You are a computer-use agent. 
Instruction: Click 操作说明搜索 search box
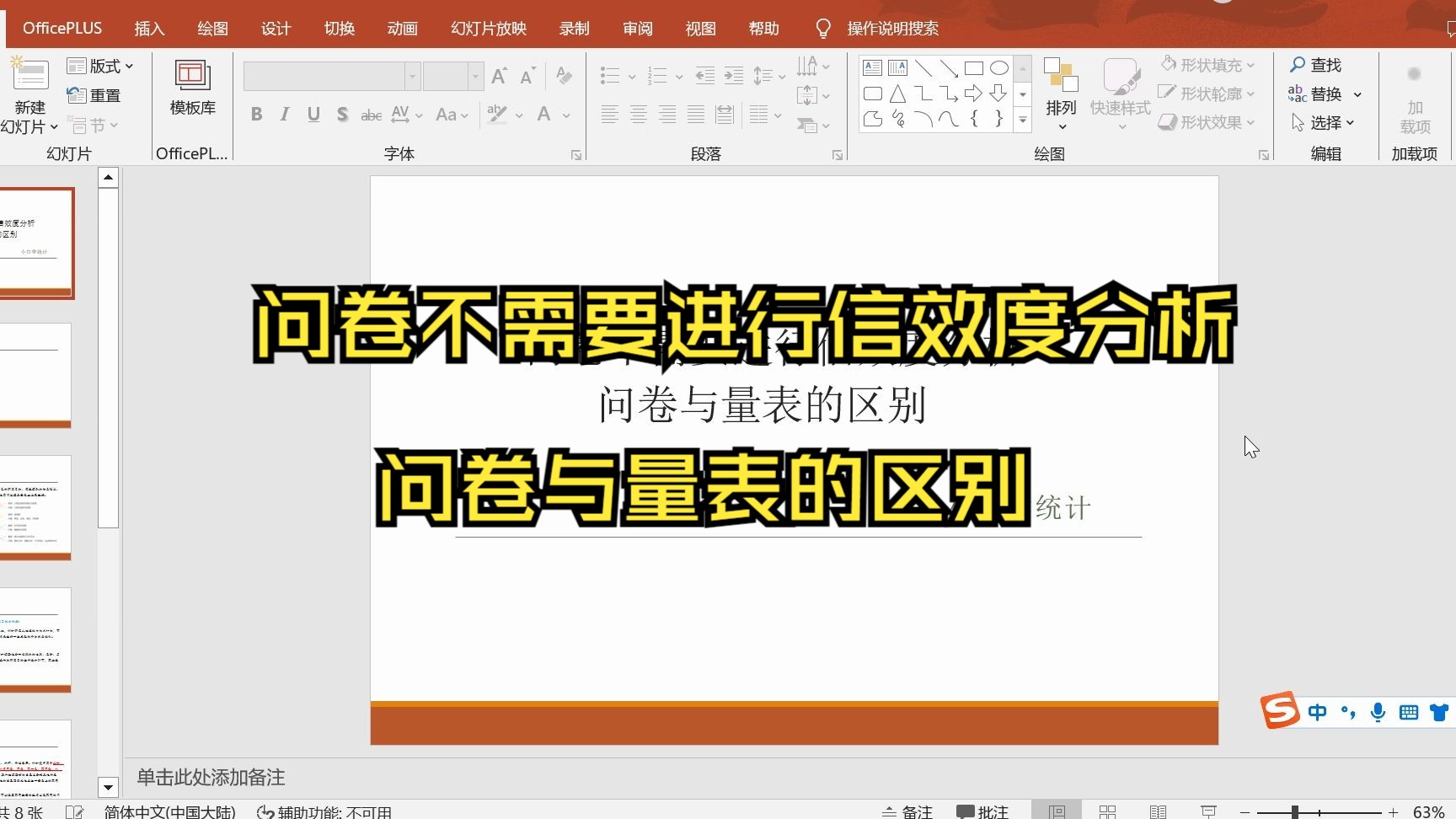click(x=893, y=29)
